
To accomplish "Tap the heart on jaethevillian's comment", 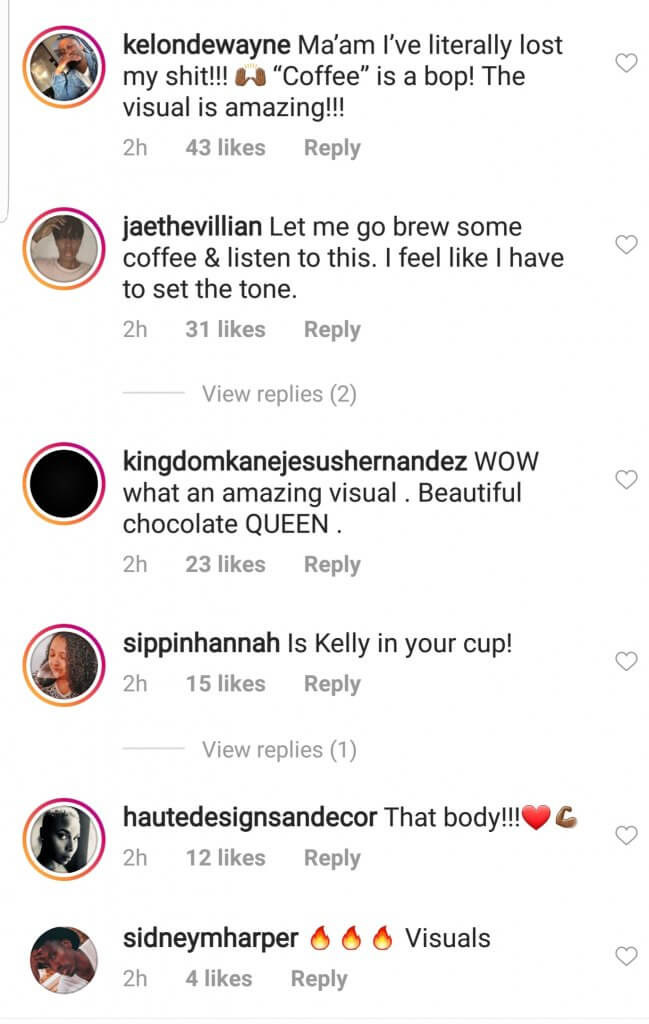I will [626, 245].
